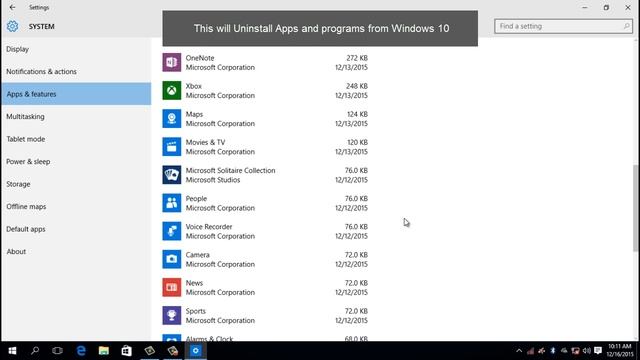The image size is (640, 360).
Task: Click the People app icon
Action: [x=171, y=203]
